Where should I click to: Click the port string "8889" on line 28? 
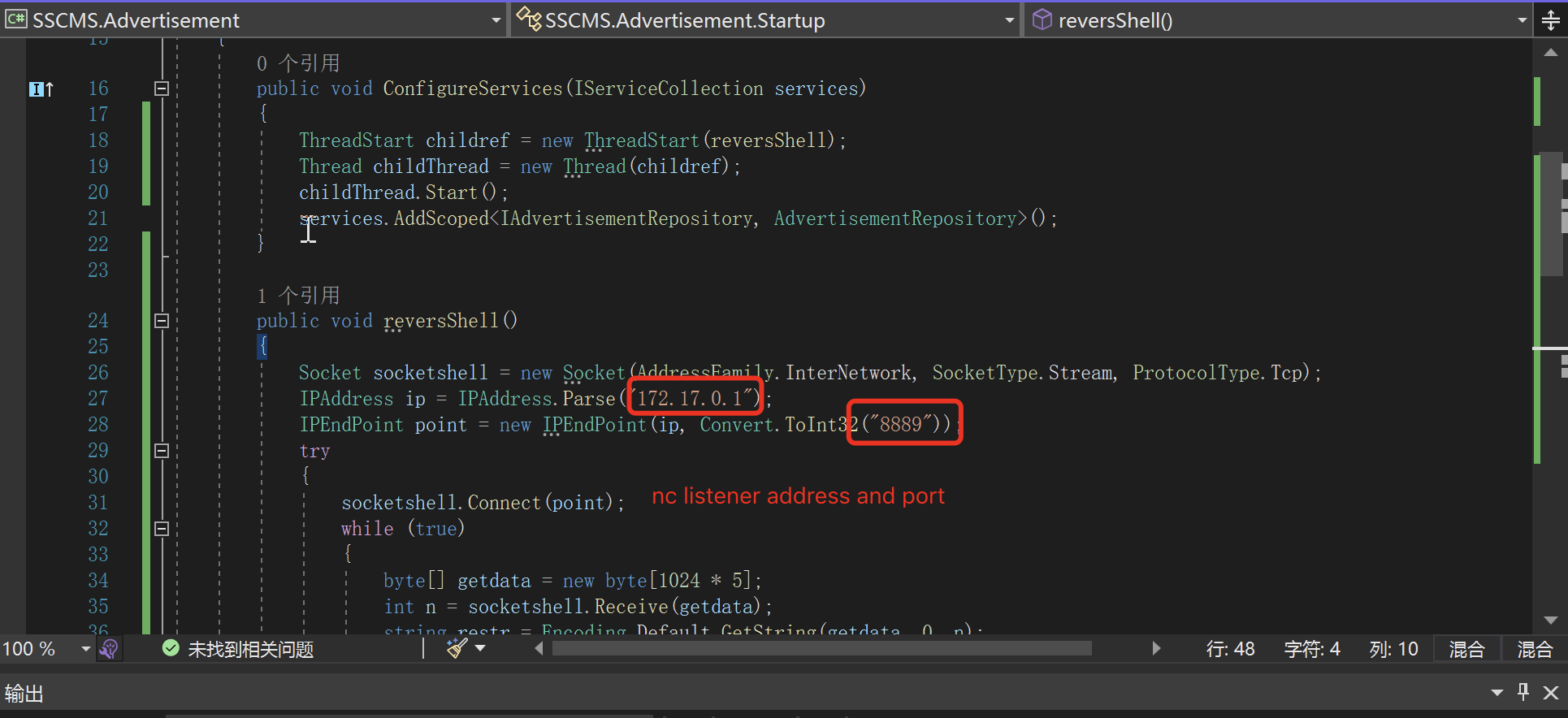coord(900,424)
